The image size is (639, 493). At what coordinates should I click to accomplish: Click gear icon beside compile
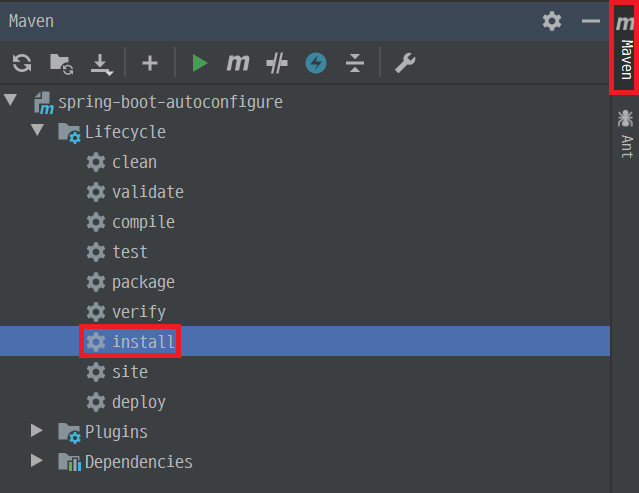point(96,222)
